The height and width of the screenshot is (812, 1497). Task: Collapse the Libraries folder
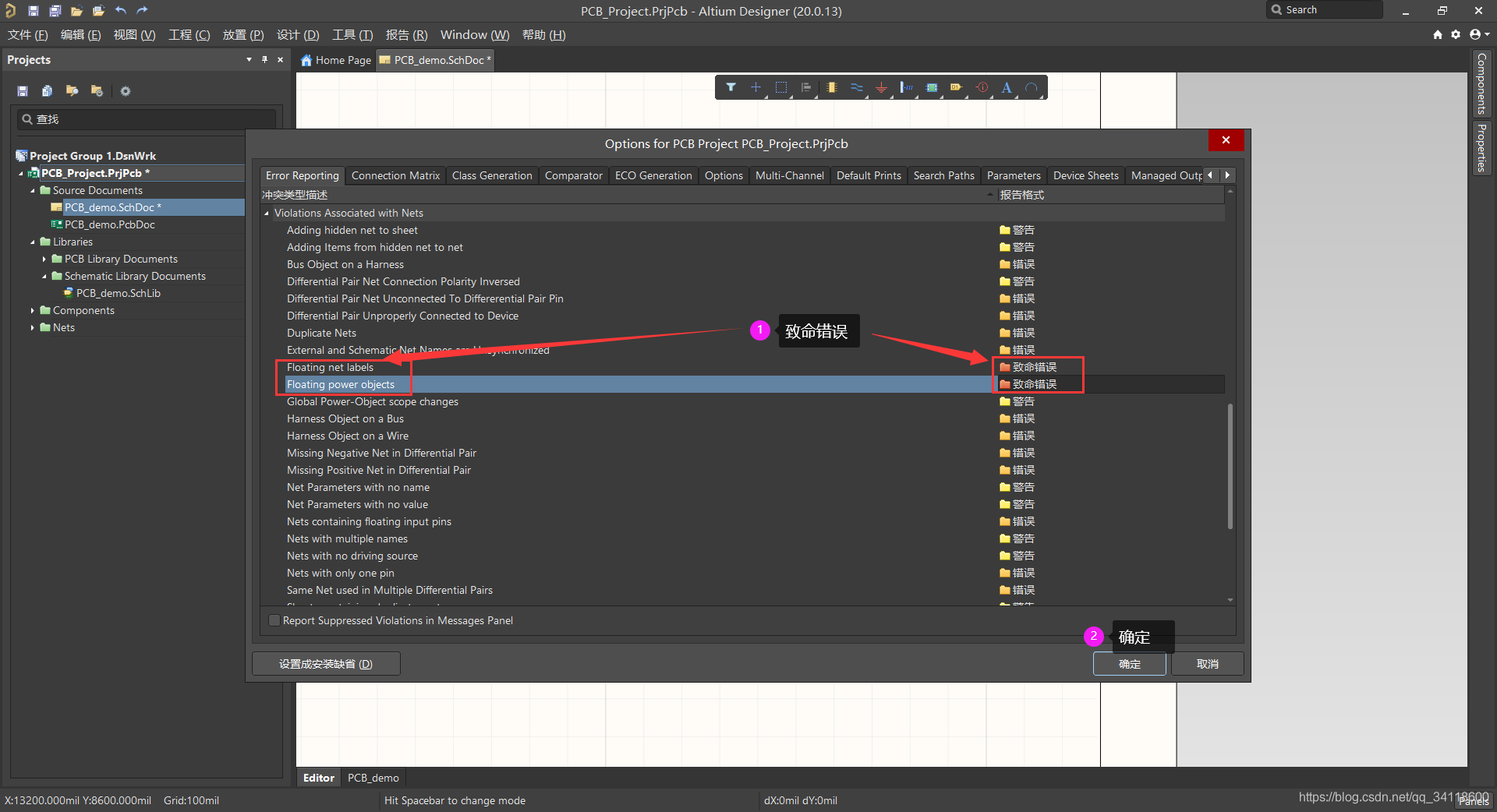coord(33,242)
